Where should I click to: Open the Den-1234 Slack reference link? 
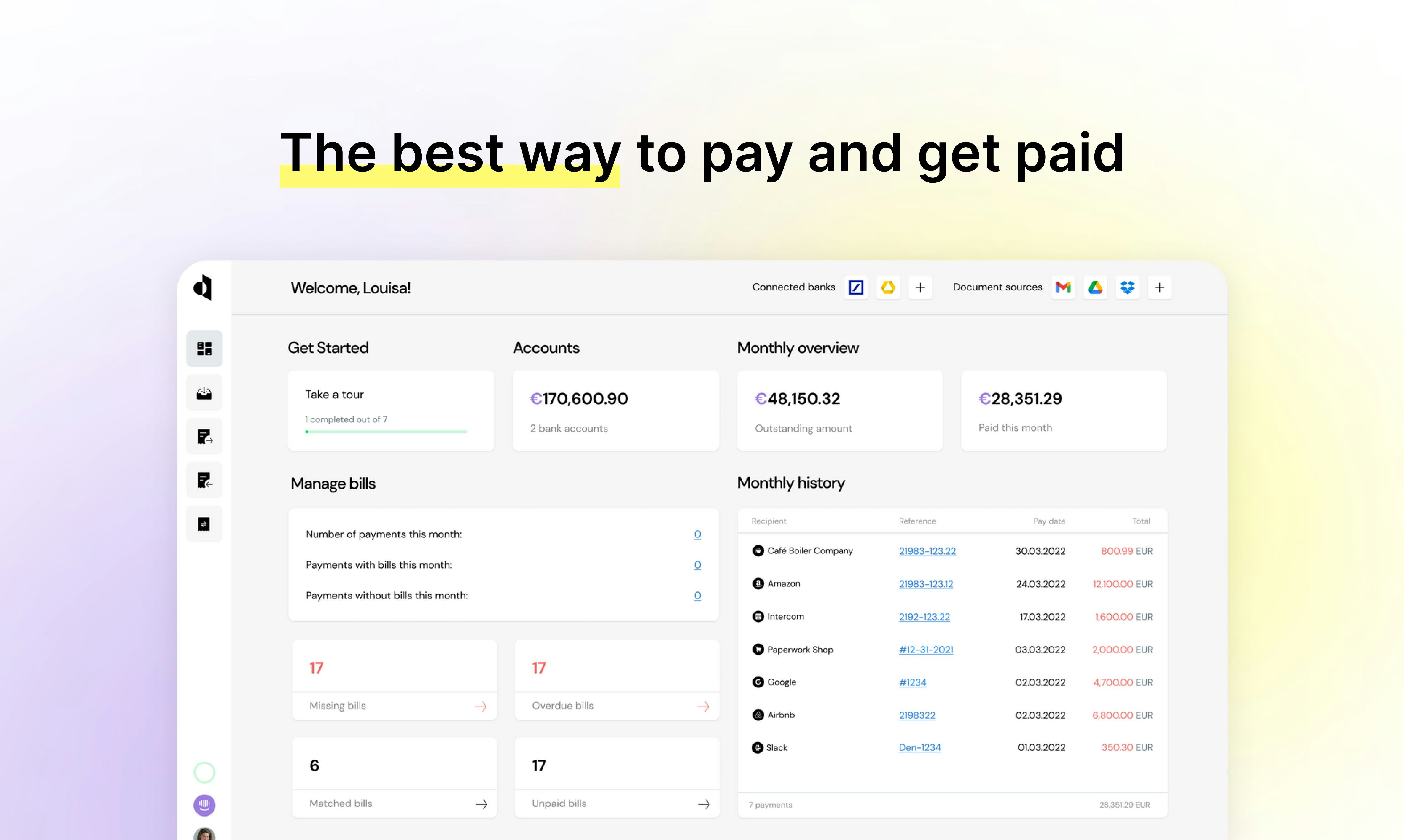coord(920,747)
